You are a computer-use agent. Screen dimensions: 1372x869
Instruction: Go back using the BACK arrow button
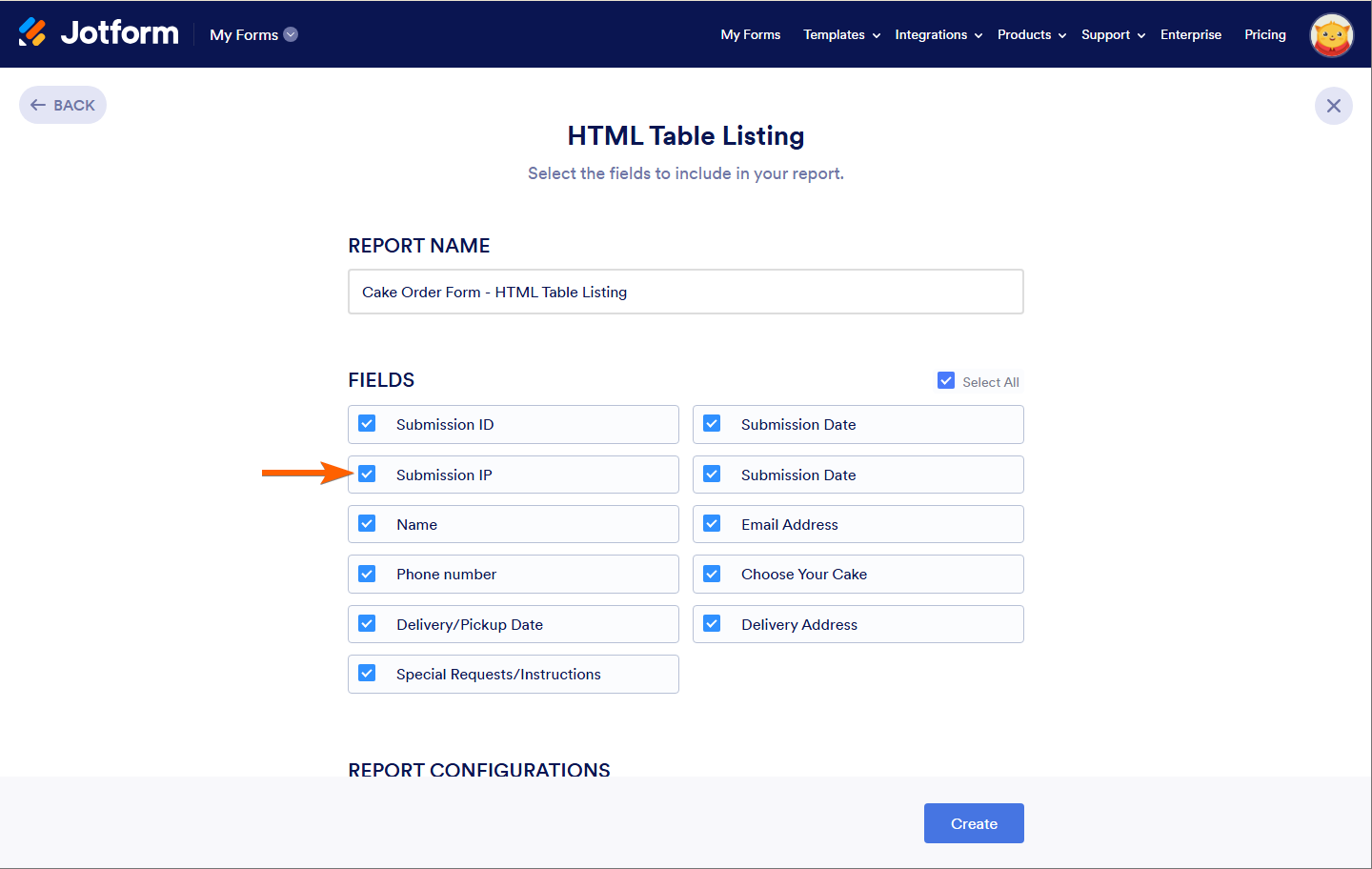(63, 105)
